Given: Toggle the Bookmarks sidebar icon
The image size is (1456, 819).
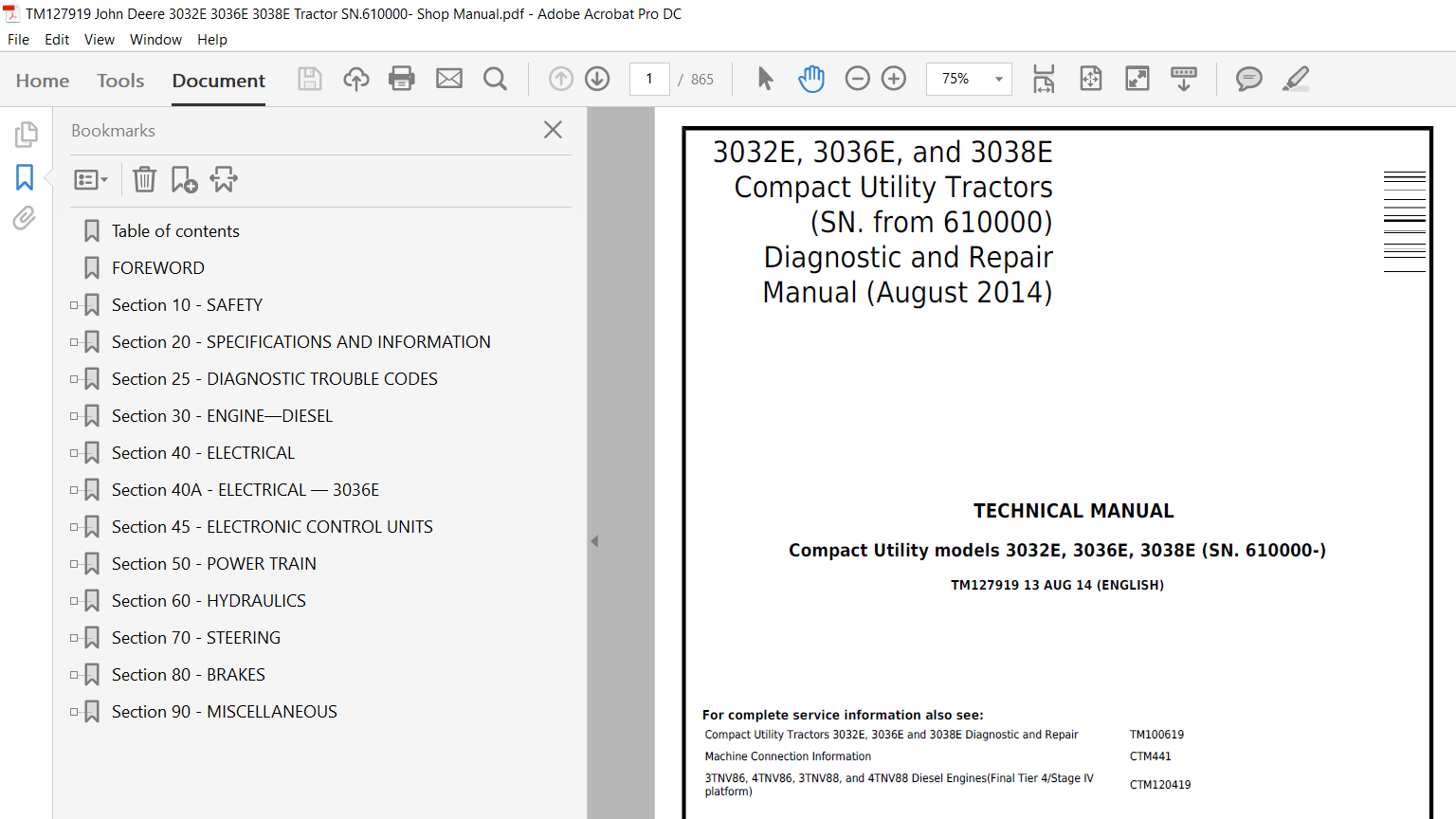Looking at the screenshot, I should click(x=25, y=177).
